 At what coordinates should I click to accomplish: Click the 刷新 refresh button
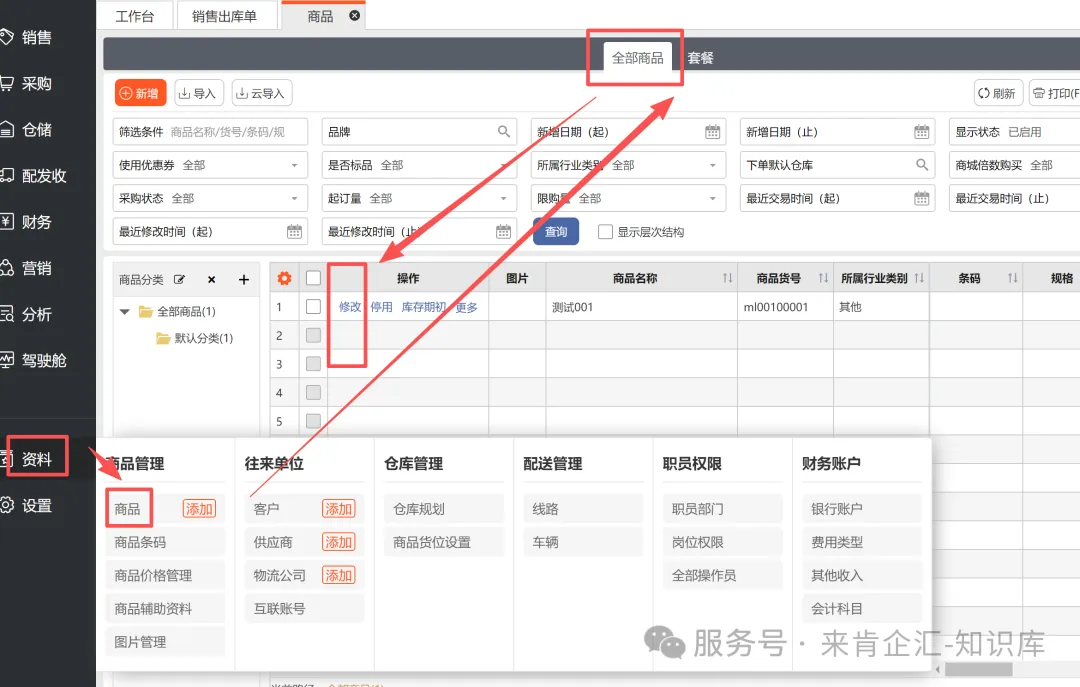point(997,93)
